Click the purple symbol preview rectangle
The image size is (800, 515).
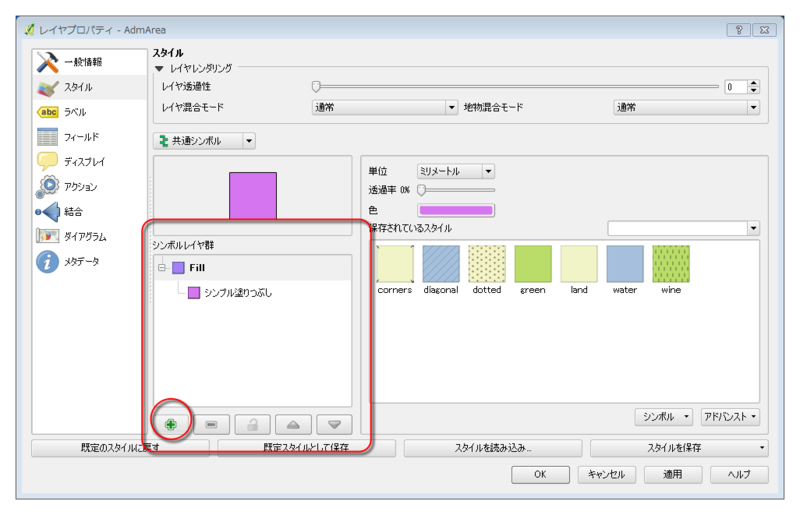[x=253, y=196]
